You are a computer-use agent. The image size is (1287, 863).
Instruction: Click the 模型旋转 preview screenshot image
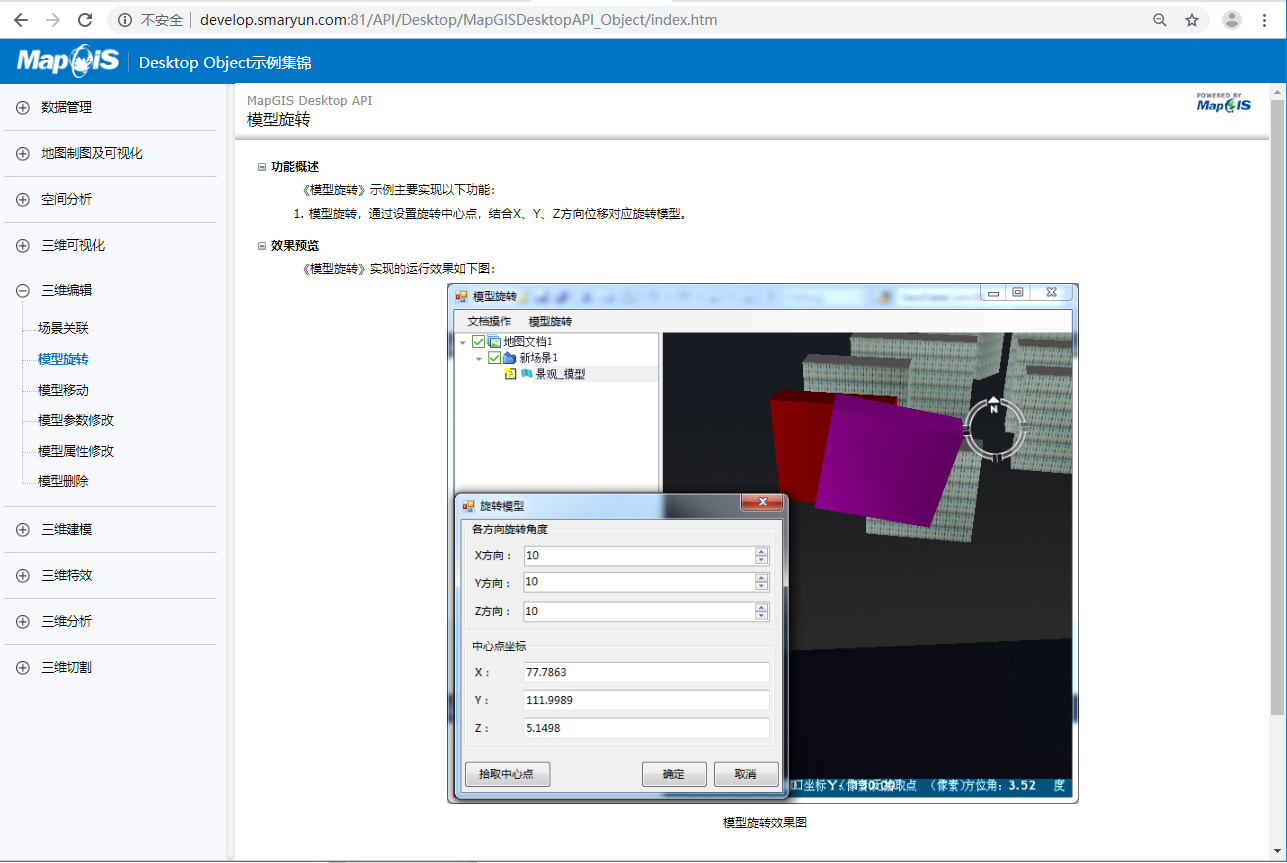(x=763, y=543)
